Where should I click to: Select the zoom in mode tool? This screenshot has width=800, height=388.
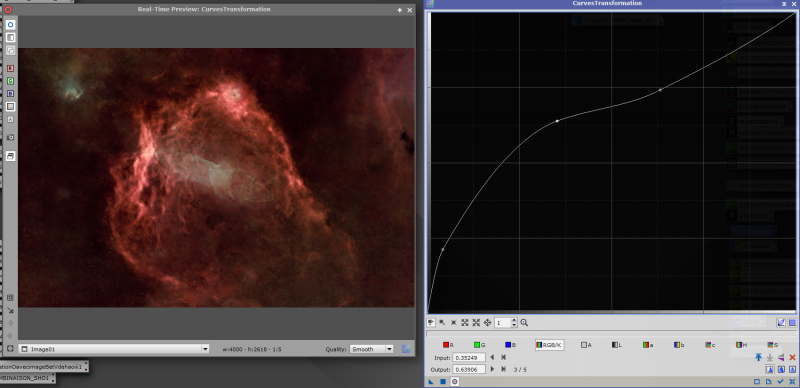click(465, 323)
